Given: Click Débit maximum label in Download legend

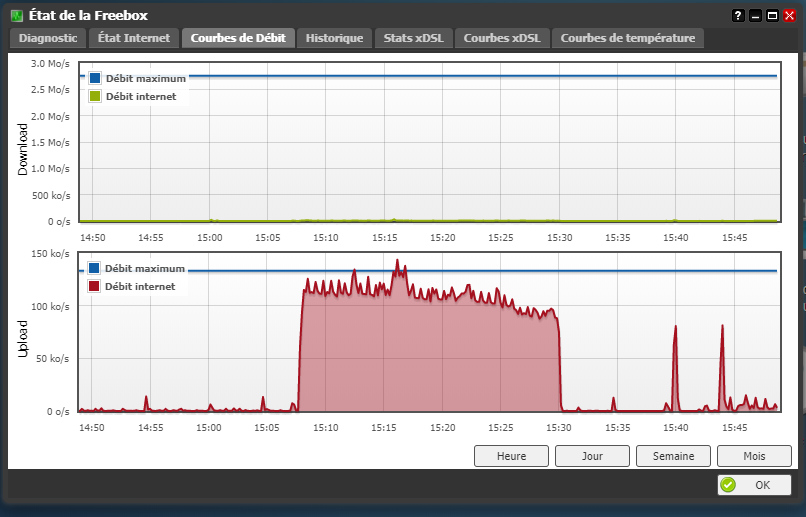Looking at the screenshot, I should 146,79.
